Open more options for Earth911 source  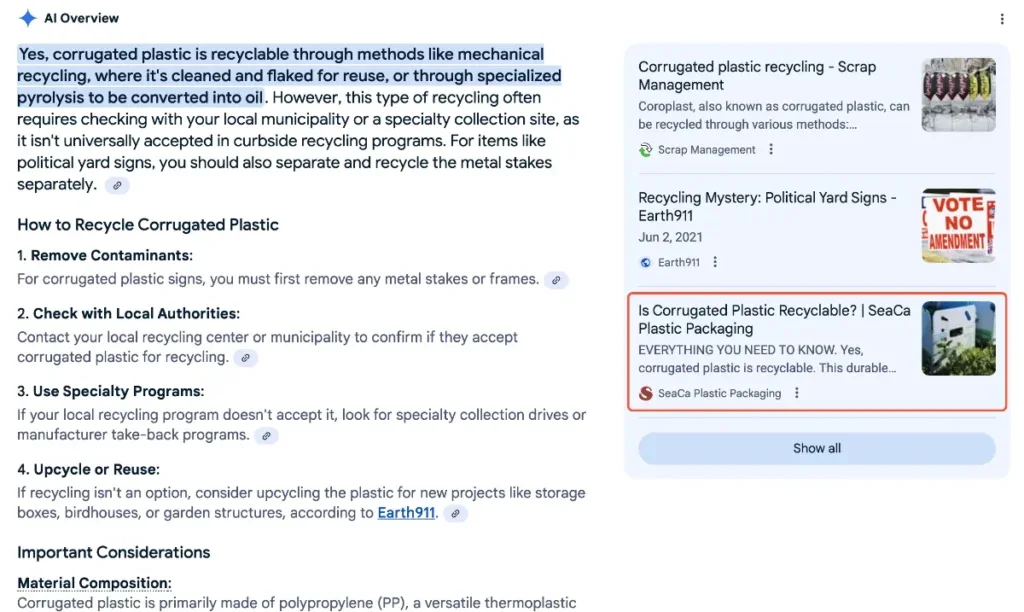(x=715, y=262)
